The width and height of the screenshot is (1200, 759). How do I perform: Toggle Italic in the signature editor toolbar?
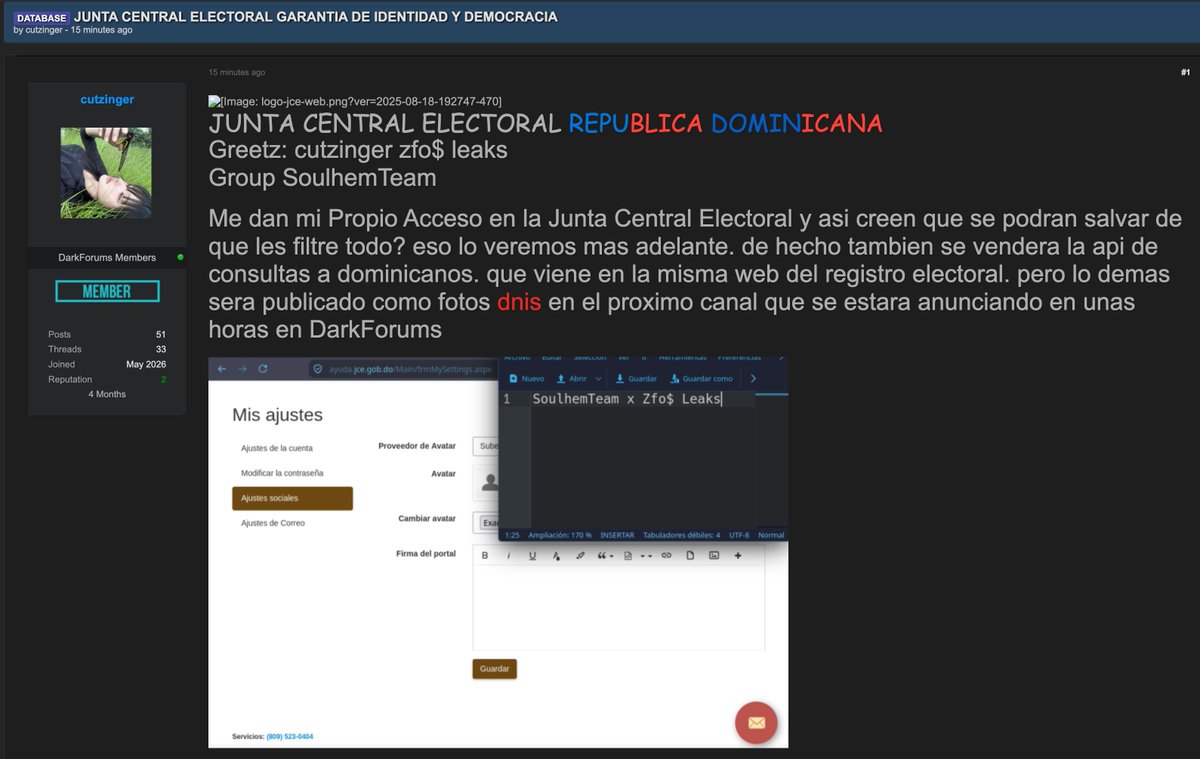pyautogui.click(x=508, y=556)
